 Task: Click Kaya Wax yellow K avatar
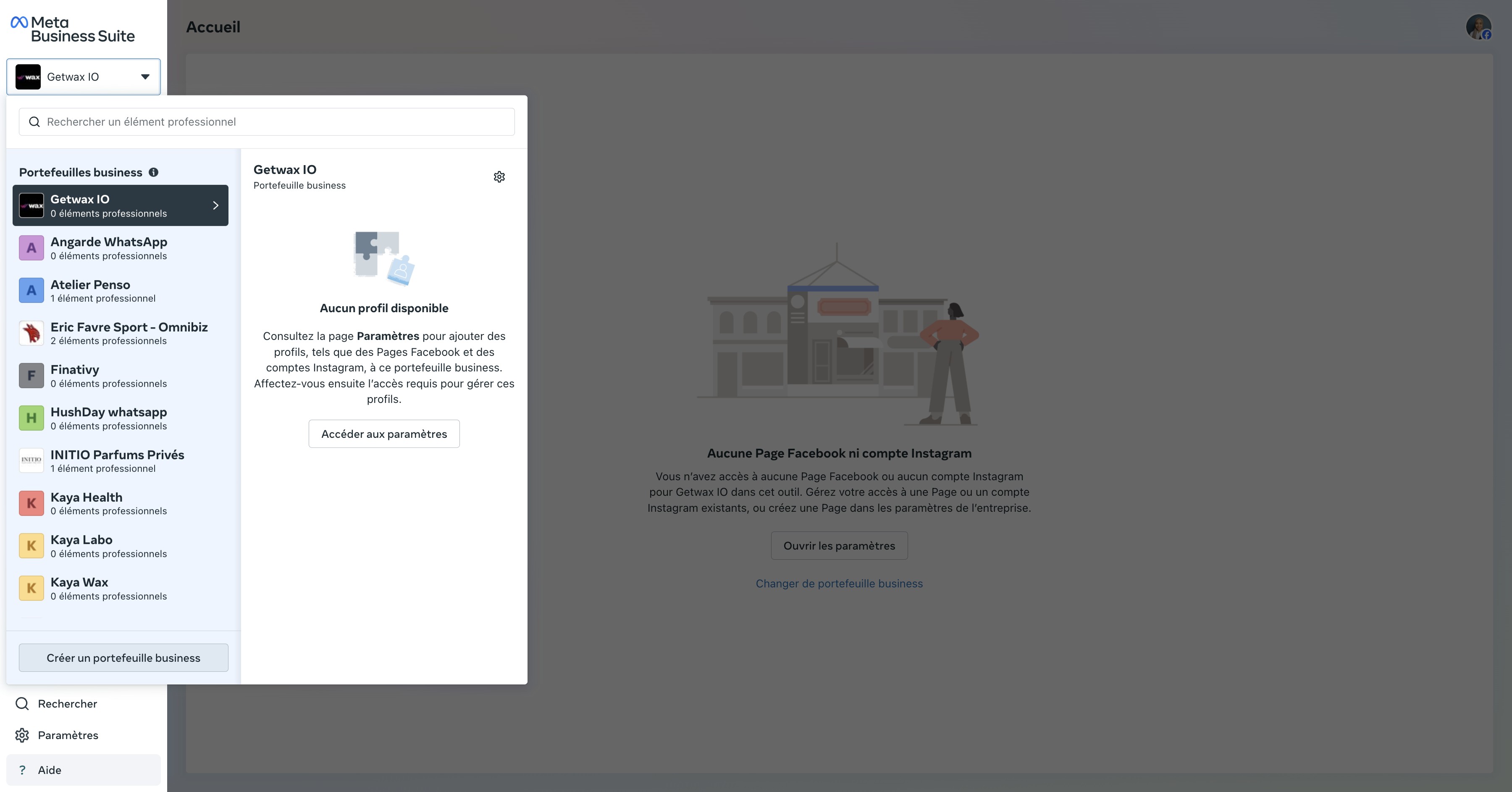pyautogui.click(x=31, y=588)
